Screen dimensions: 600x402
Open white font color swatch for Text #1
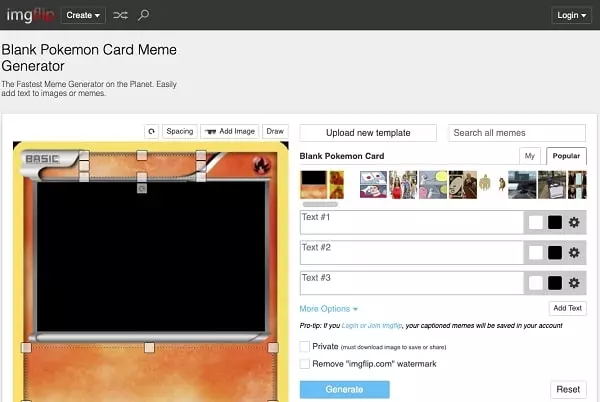coord(535,223)
